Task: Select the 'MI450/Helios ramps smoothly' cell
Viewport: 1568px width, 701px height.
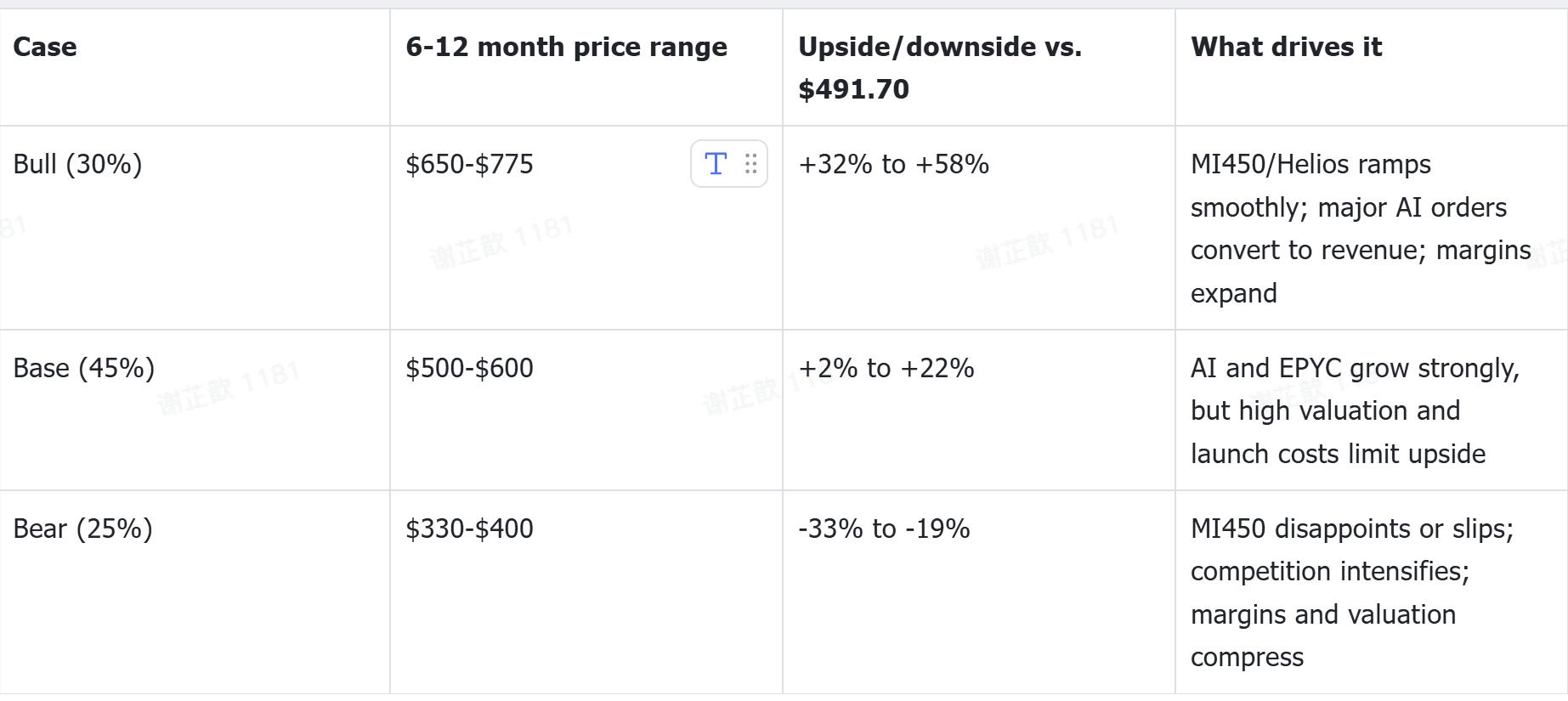Action: point(1372,228)
